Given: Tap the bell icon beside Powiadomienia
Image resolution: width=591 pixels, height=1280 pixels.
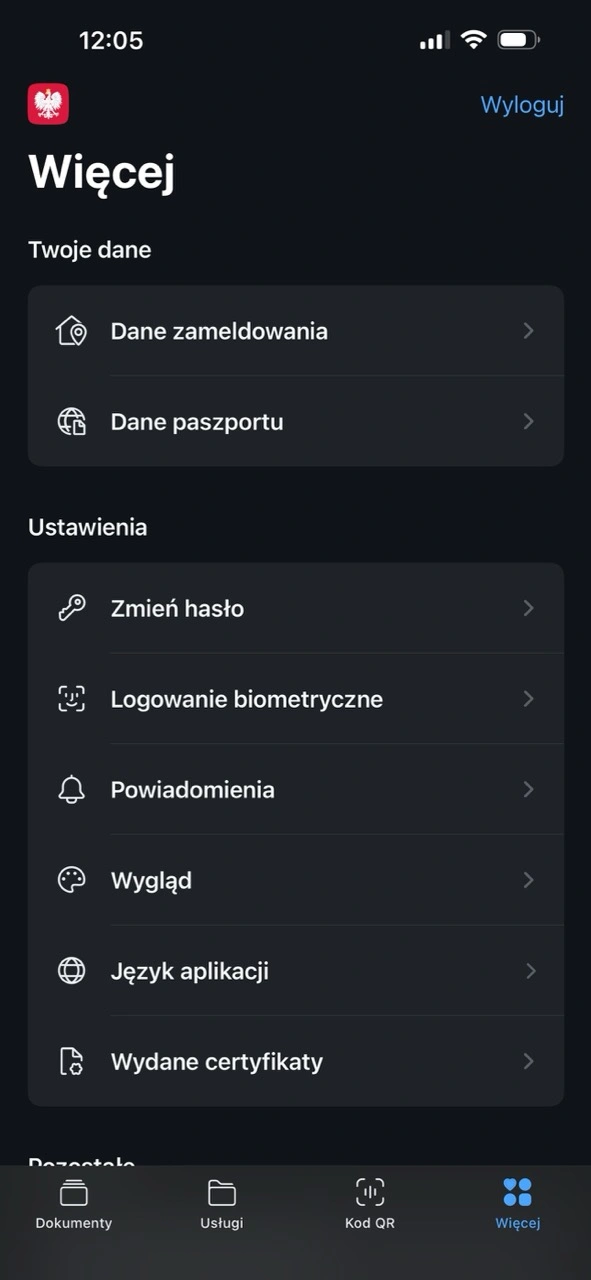Looking at the screenshot, I should pos(71,790).
